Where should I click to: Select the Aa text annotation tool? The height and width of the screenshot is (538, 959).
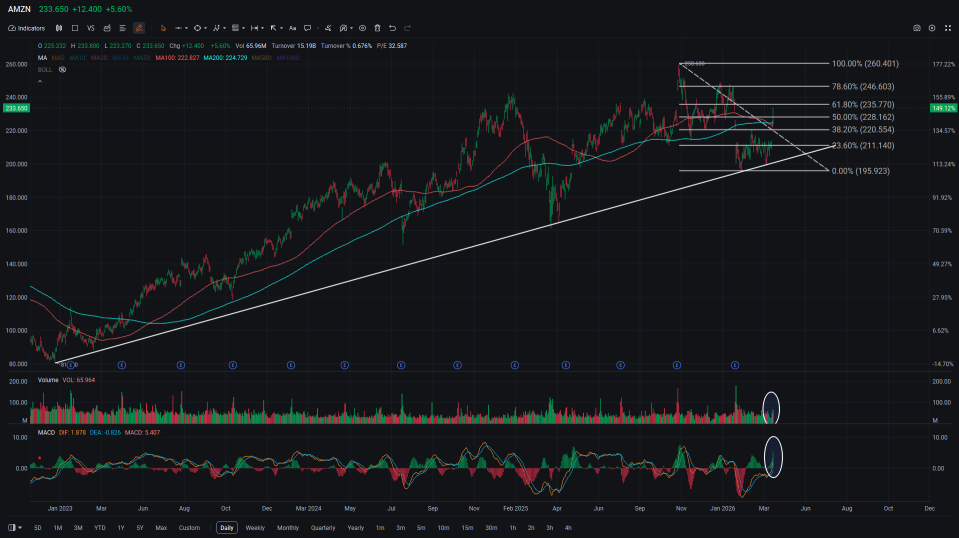pos(292,28)
